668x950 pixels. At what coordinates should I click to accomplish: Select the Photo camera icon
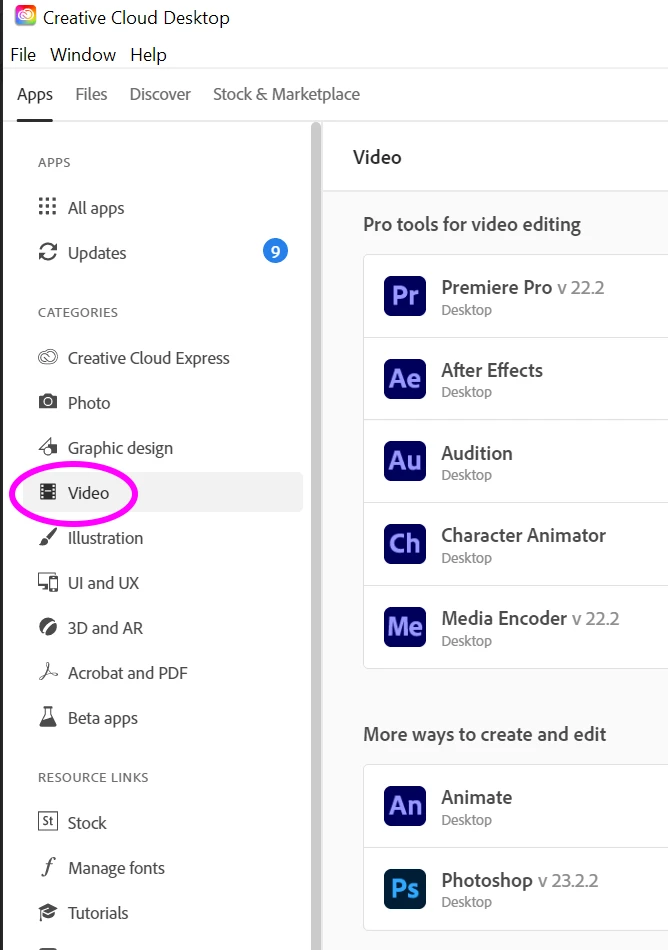[48, 402]
